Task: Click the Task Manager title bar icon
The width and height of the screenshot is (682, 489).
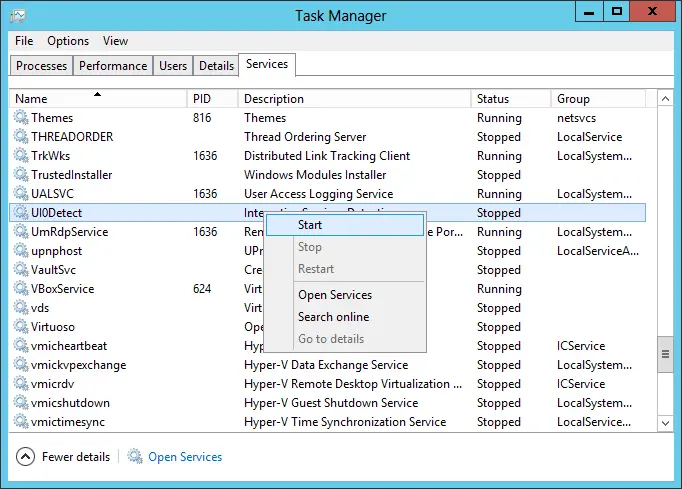Action: [x=18, y=16]
